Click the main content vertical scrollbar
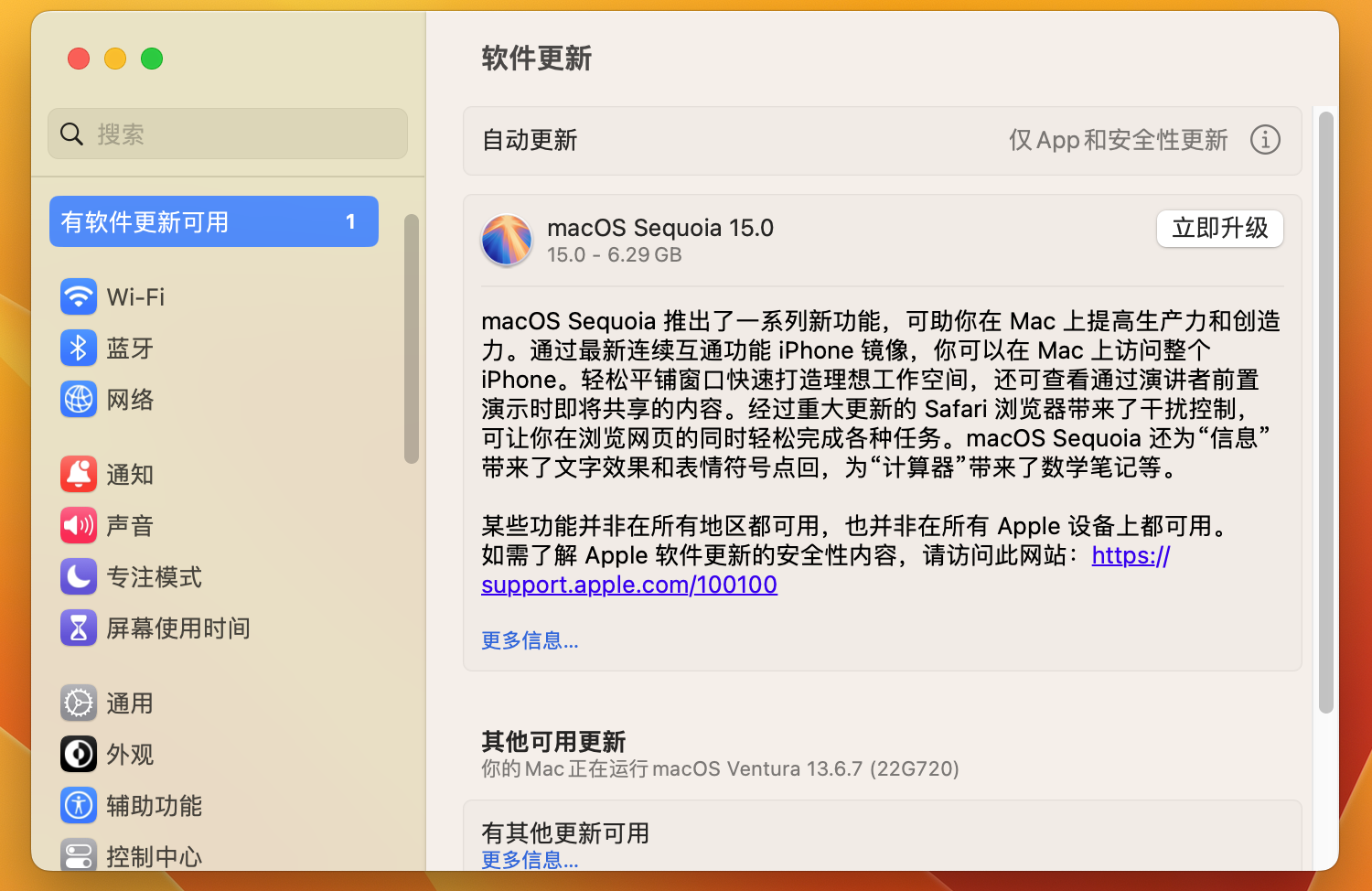Viewport: 1372px width, 891px height. 1325,412
